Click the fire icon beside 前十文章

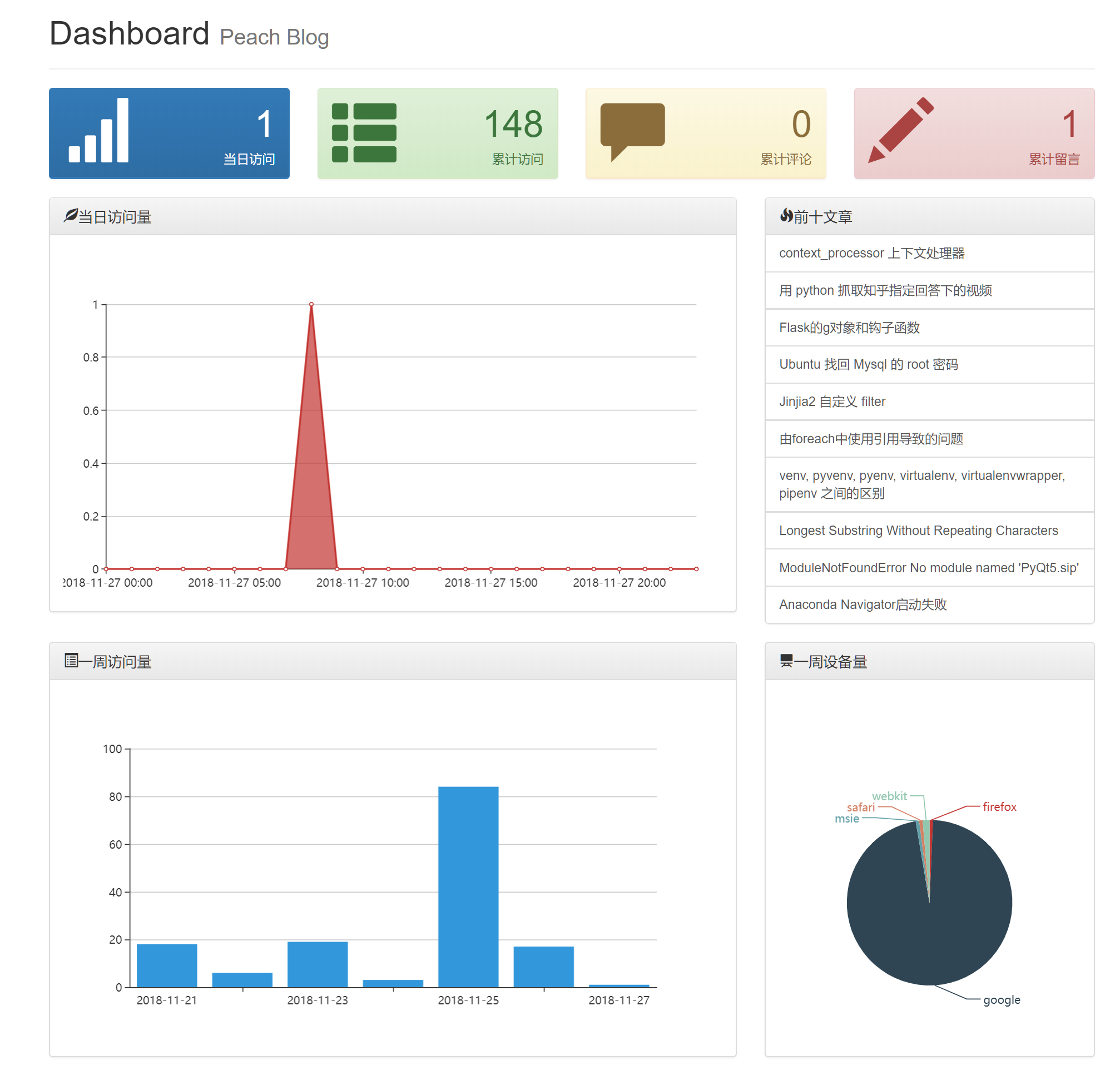tap(786, 216)
